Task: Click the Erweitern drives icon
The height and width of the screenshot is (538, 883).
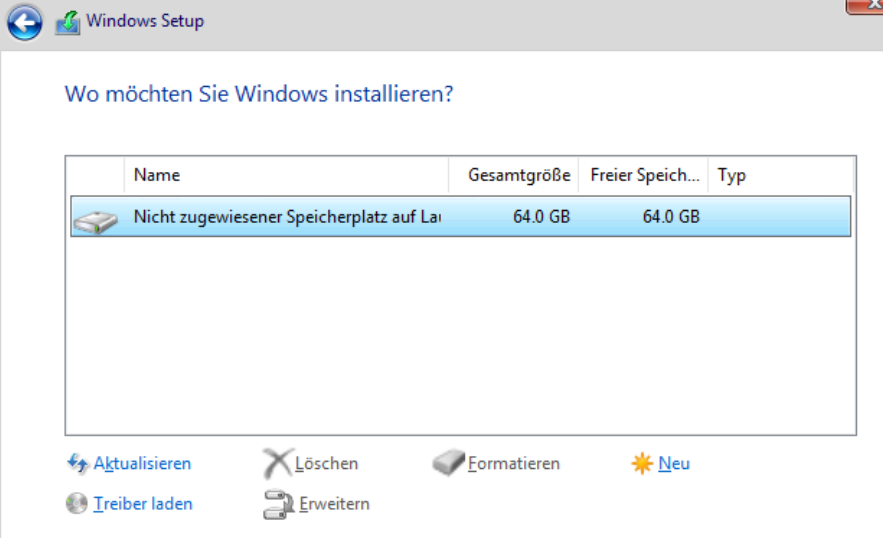Action: 278,504
